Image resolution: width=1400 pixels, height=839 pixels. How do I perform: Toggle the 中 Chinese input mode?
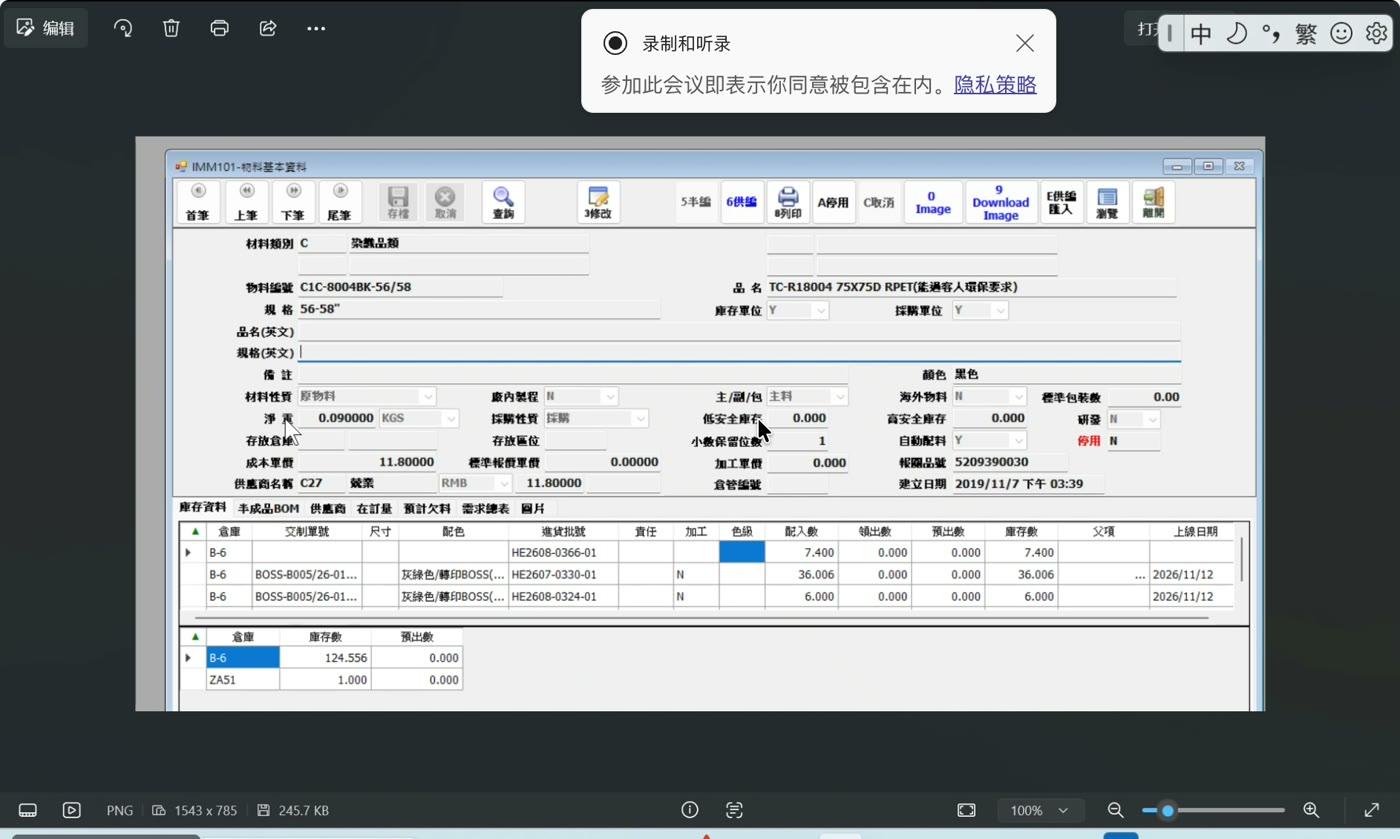(1201, 33)
